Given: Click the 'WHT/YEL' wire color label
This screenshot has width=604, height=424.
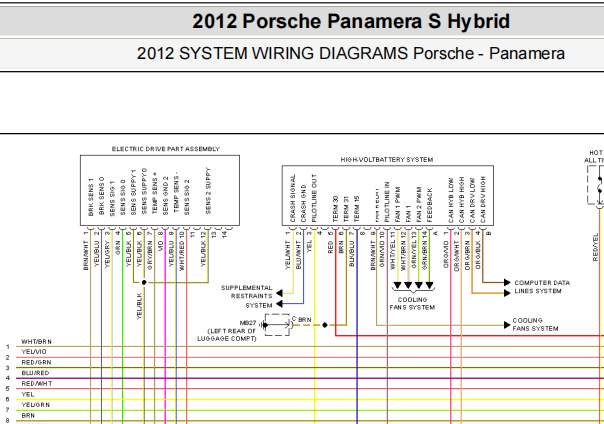Looking at the screenshot, I should pos(393,255).
